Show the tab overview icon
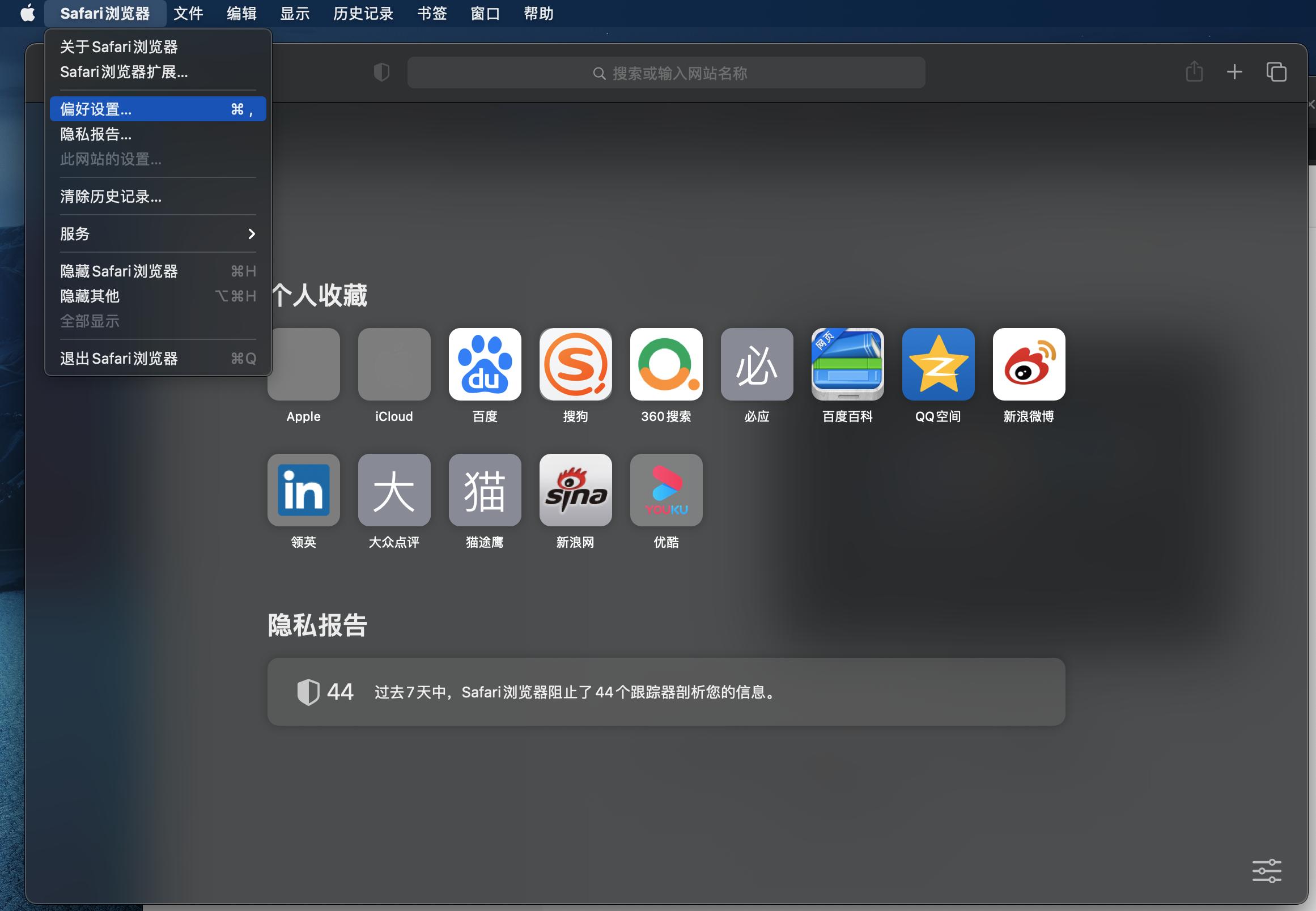 point(1276,72)
